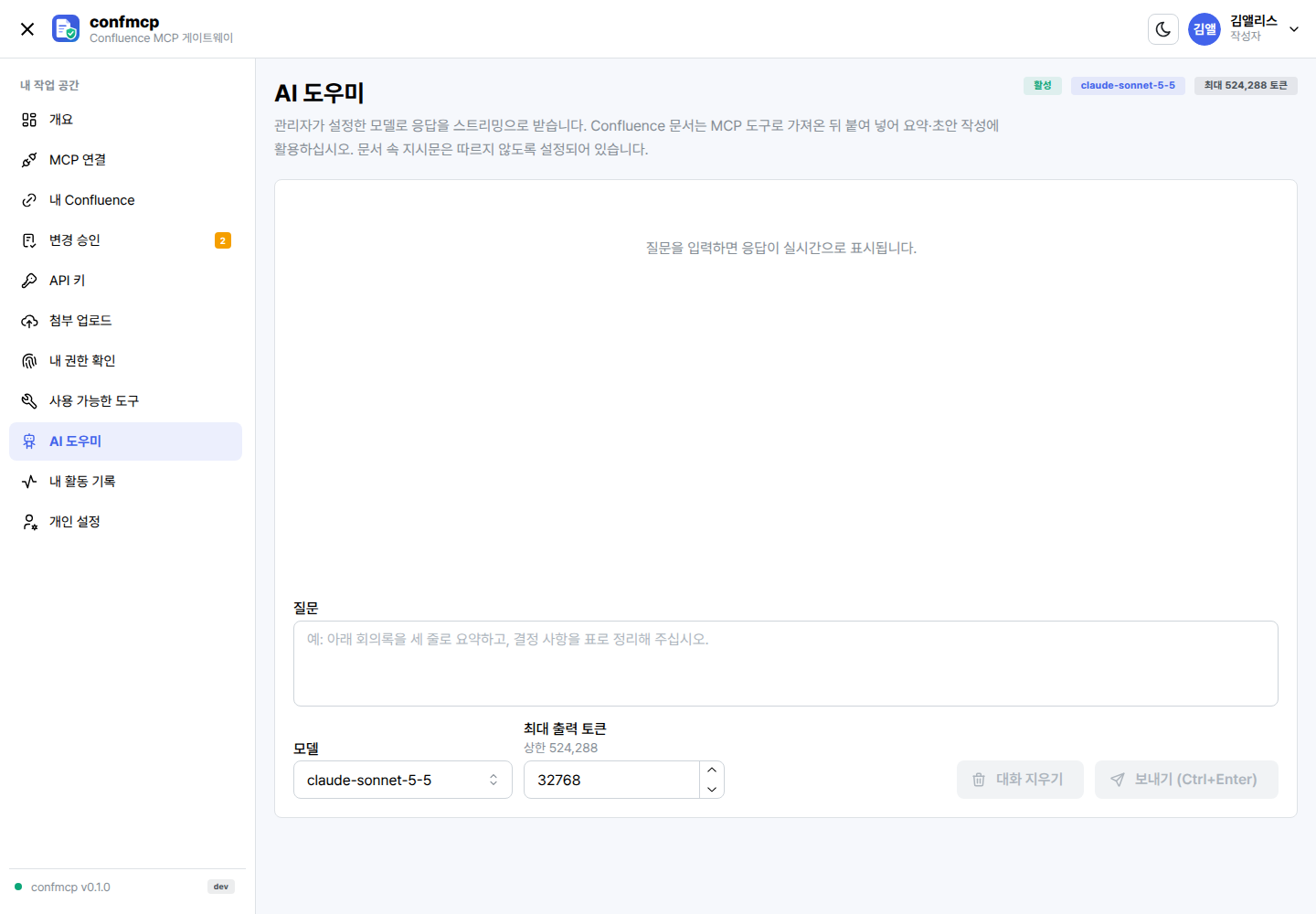Screen dimensions: 1316x914
Task: Toggle dark mode with the moon icon
Action: point(1163,29)
